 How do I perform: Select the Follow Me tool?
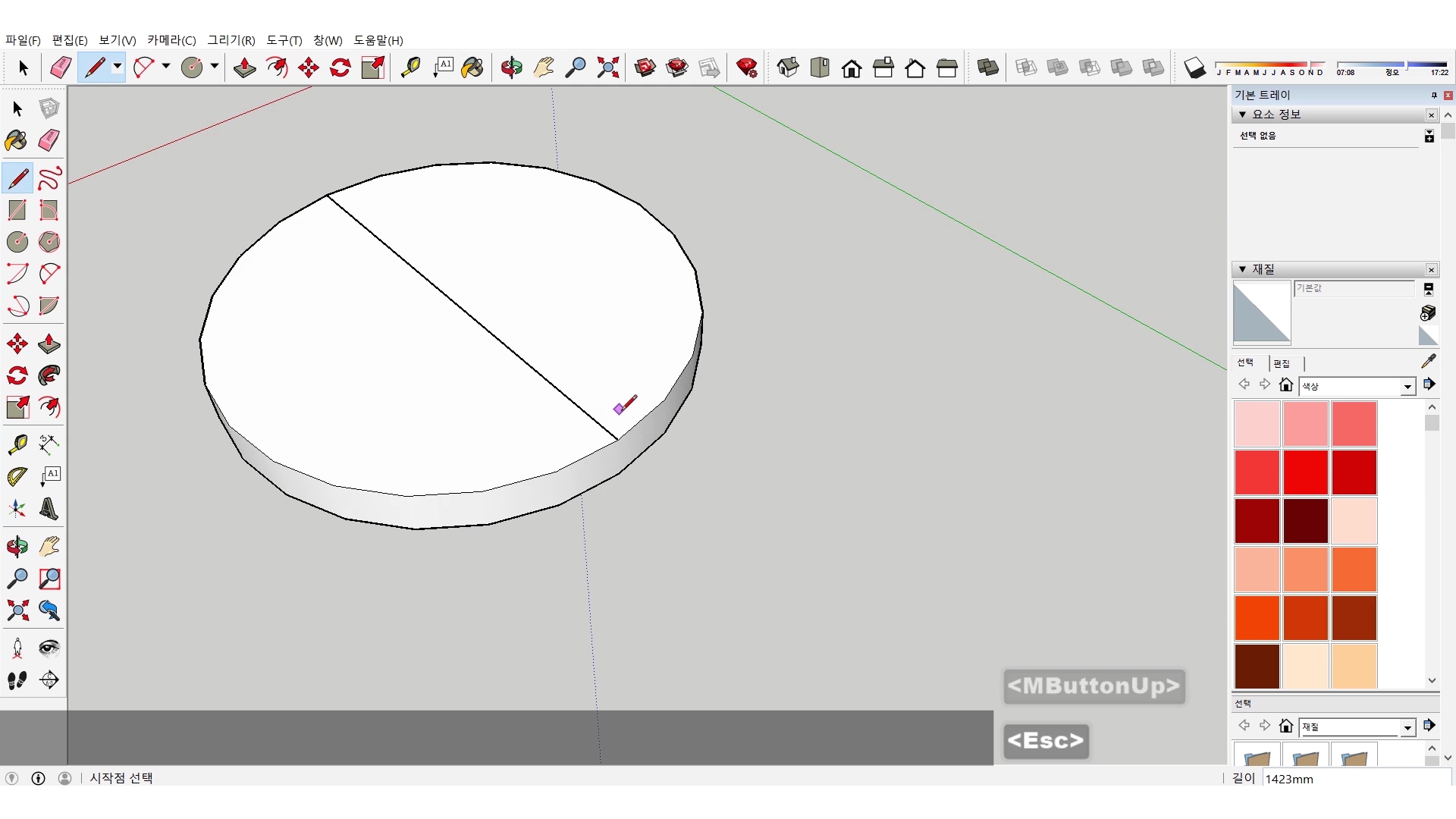click(49, 375)
